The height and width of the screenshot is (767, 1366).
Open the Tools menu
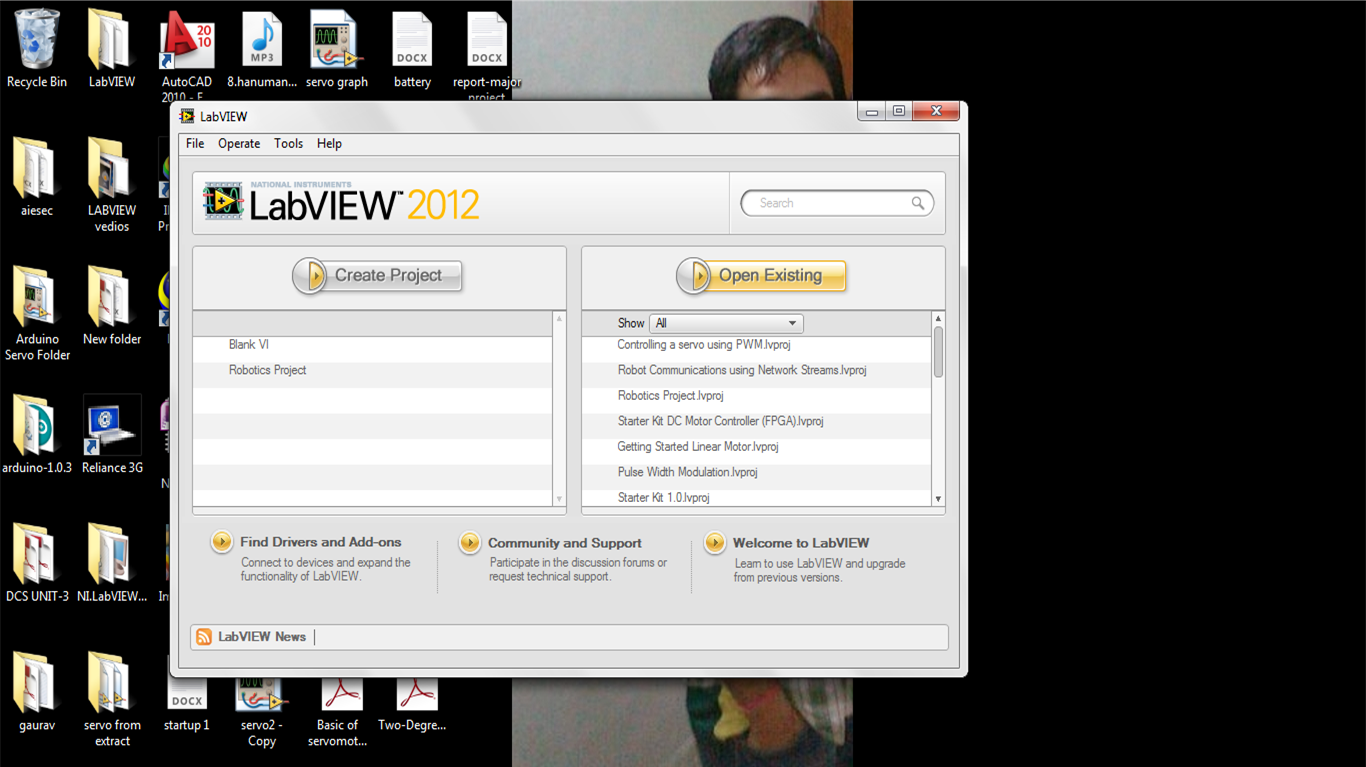[x=288, y=143]
